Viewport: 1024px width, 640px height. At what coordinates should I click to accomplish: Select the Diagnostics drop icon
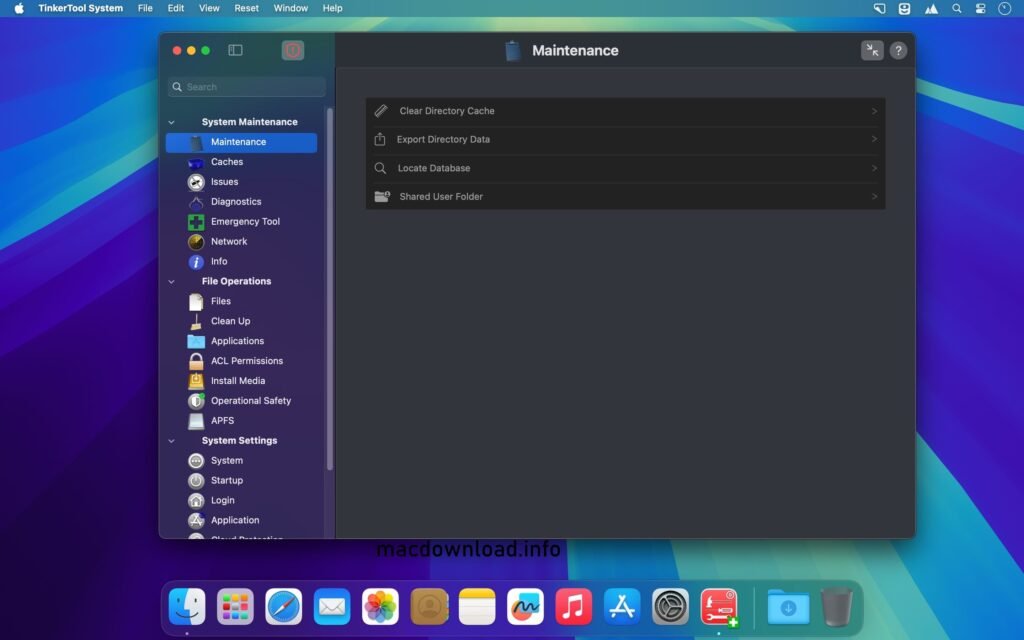[196, 201]
